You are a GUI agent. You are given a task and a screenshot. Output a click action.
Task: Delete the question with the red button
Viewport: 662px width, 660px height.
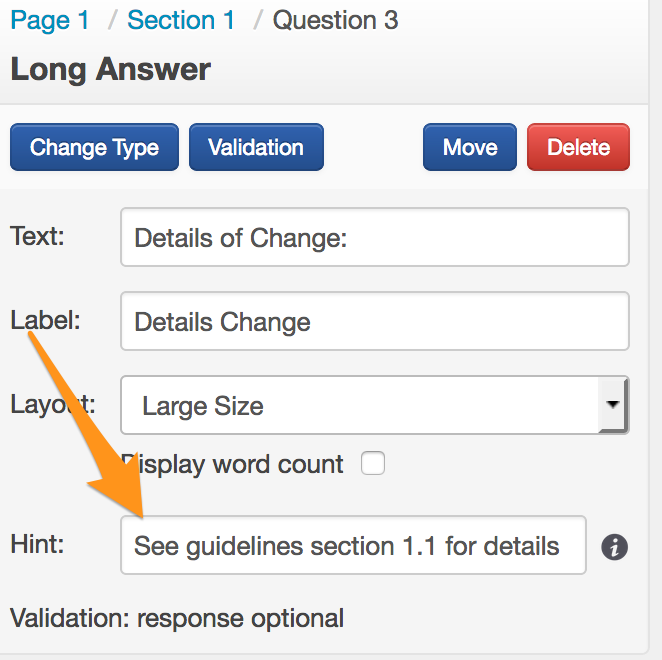pyautogui.click(x=578, y=148)
